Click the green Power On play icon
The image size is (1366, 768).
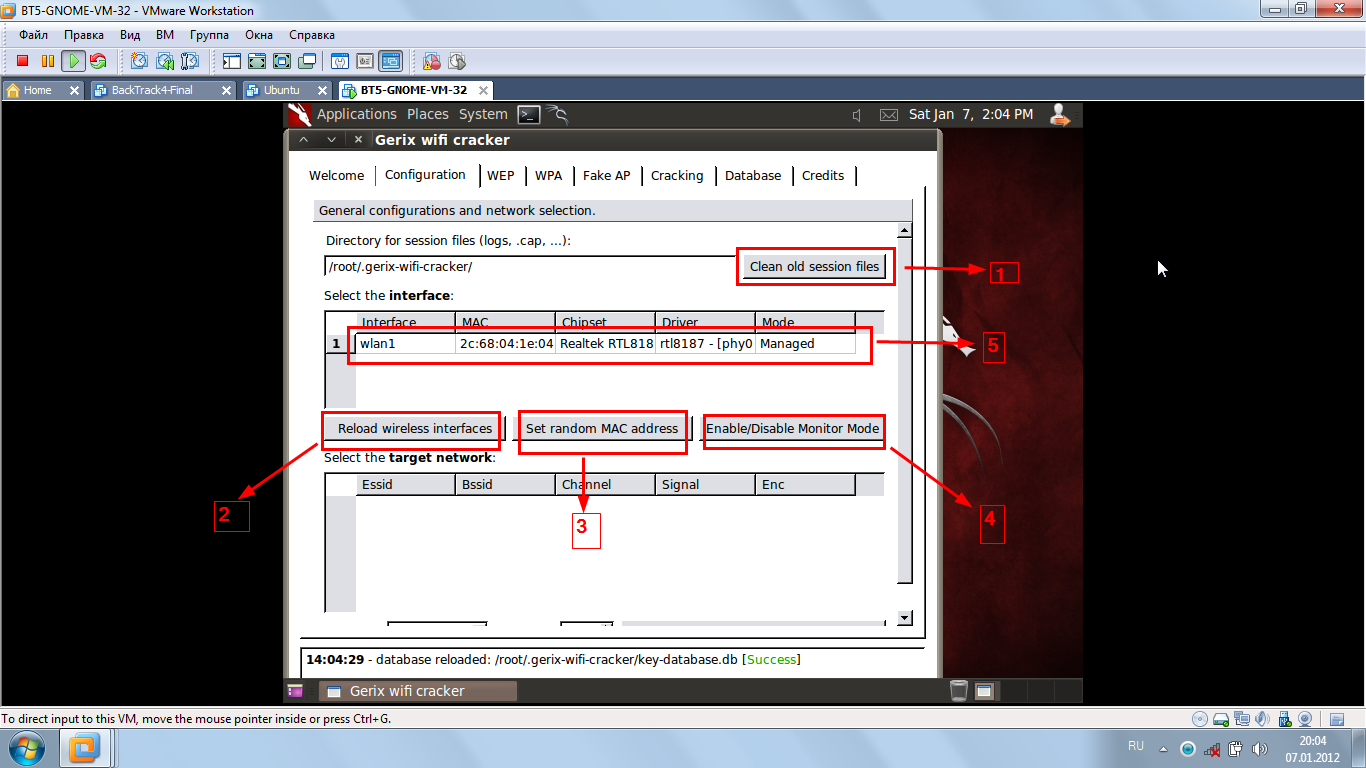pyautogui.click(x=73, y=61)
